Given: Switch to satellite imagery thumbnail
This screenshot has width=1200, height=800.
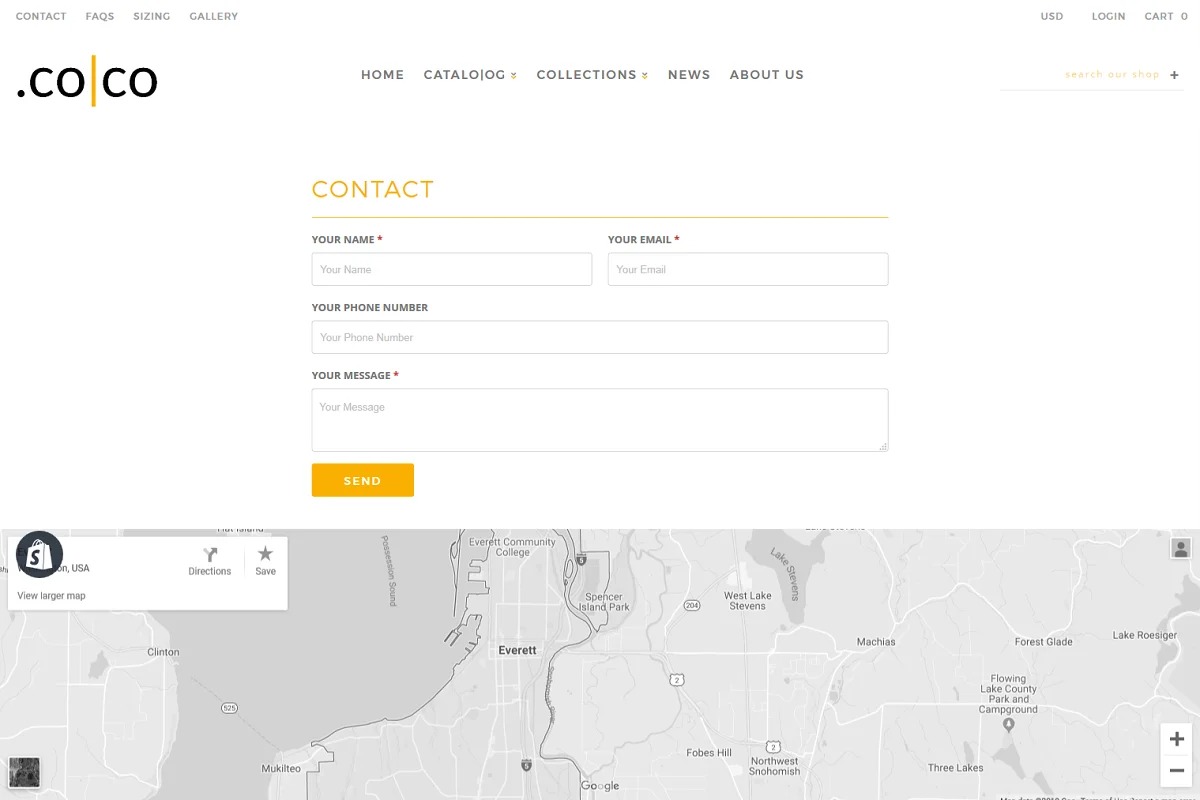Looking at the screenshot, I should (x=24, y=772).
